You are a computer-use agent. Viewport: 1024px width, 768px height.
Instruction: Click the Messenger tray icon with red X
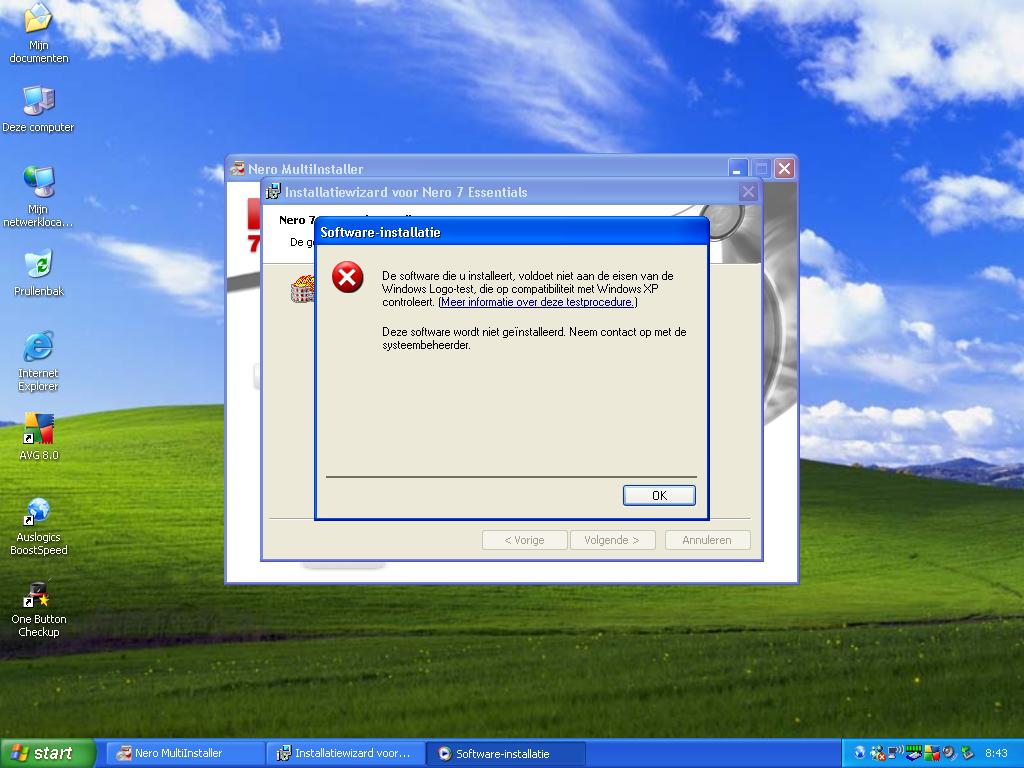point(878,753)
